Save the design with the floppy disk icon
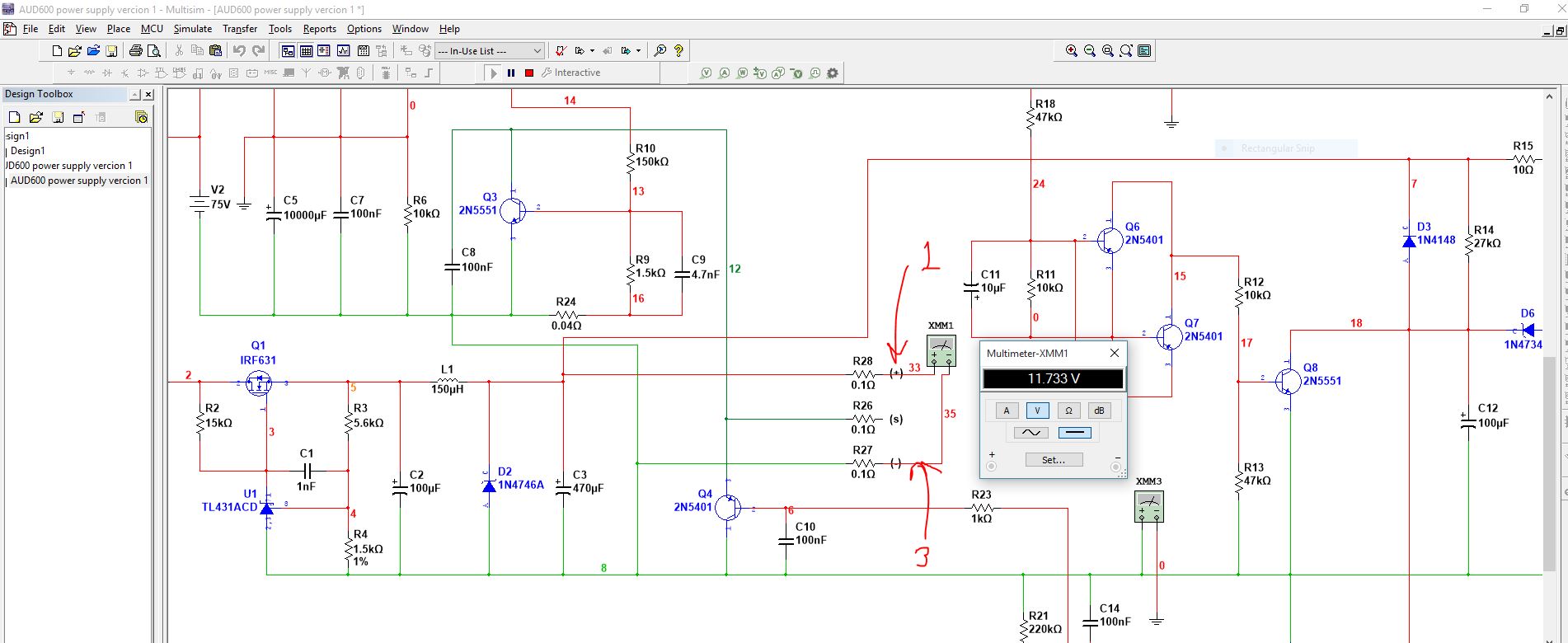The image size is (1568, 643). (111, 51)
